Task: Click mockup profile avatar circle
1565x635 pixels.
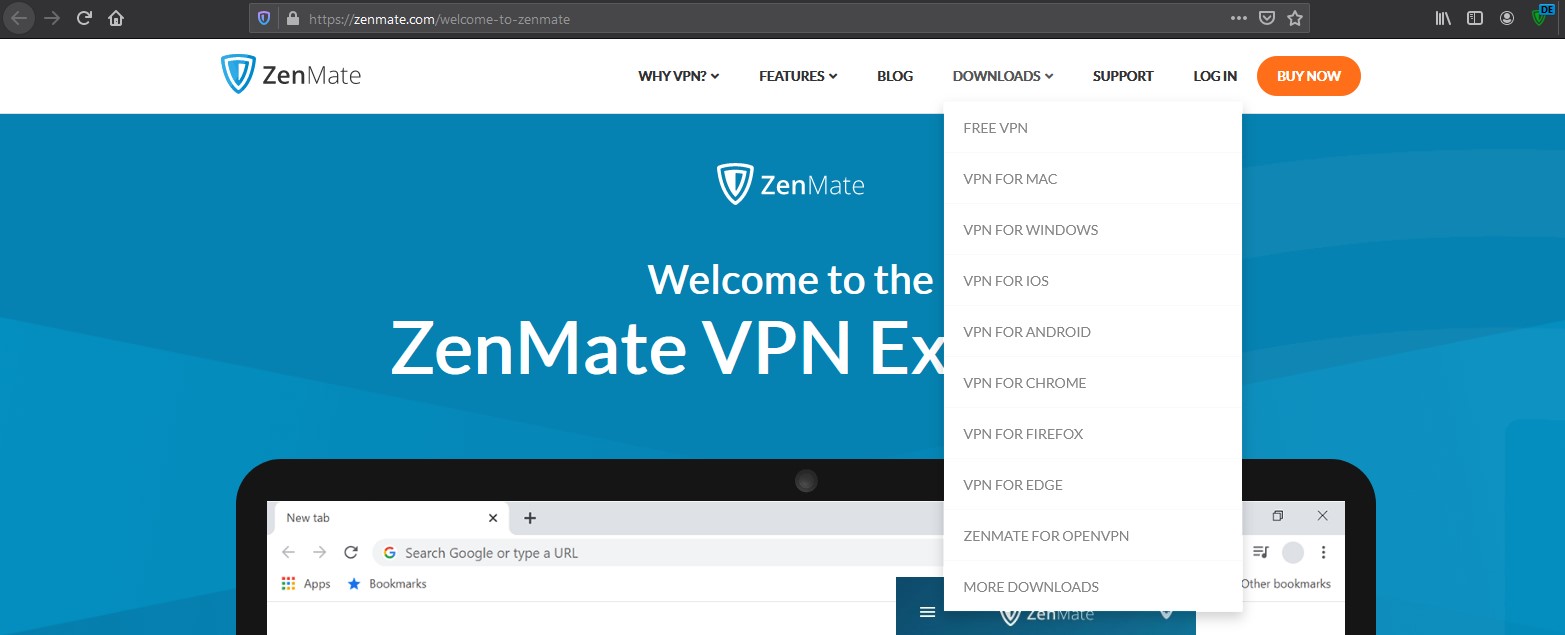Action: pyautogui.click(x=1293, y=552)
